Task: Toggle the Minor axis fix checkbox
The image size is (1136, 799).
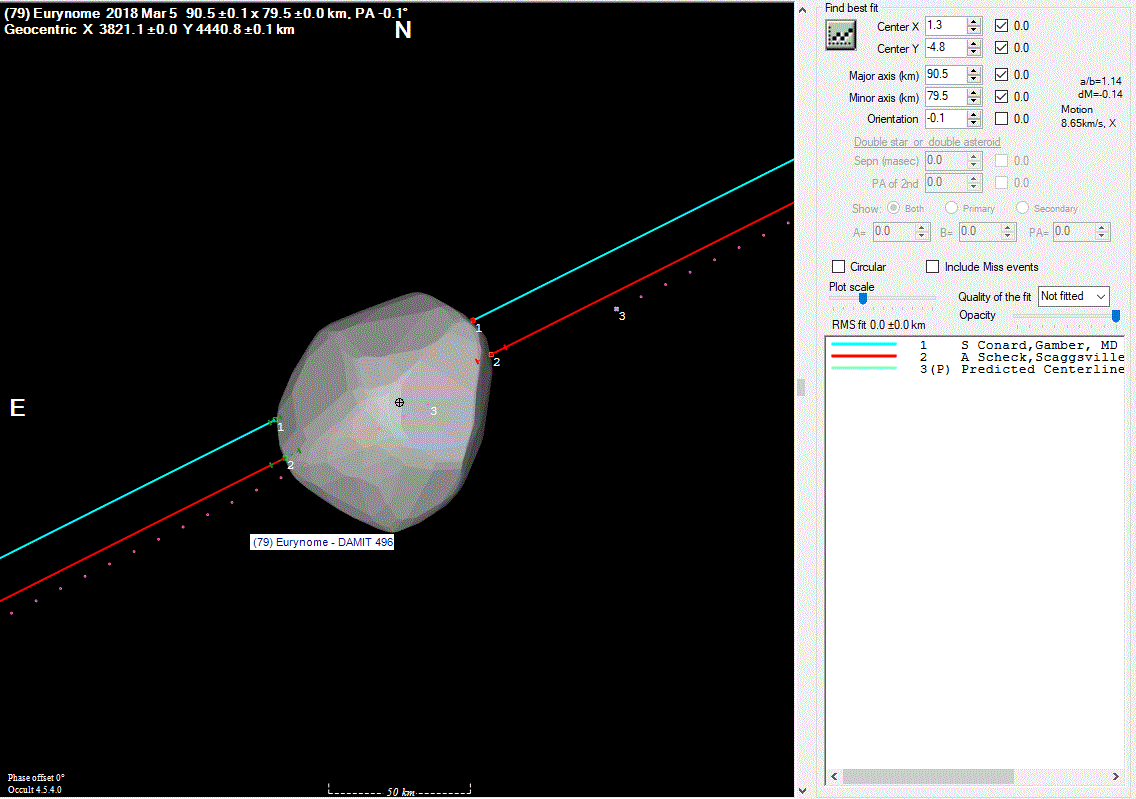Action: pos(1001,96)
